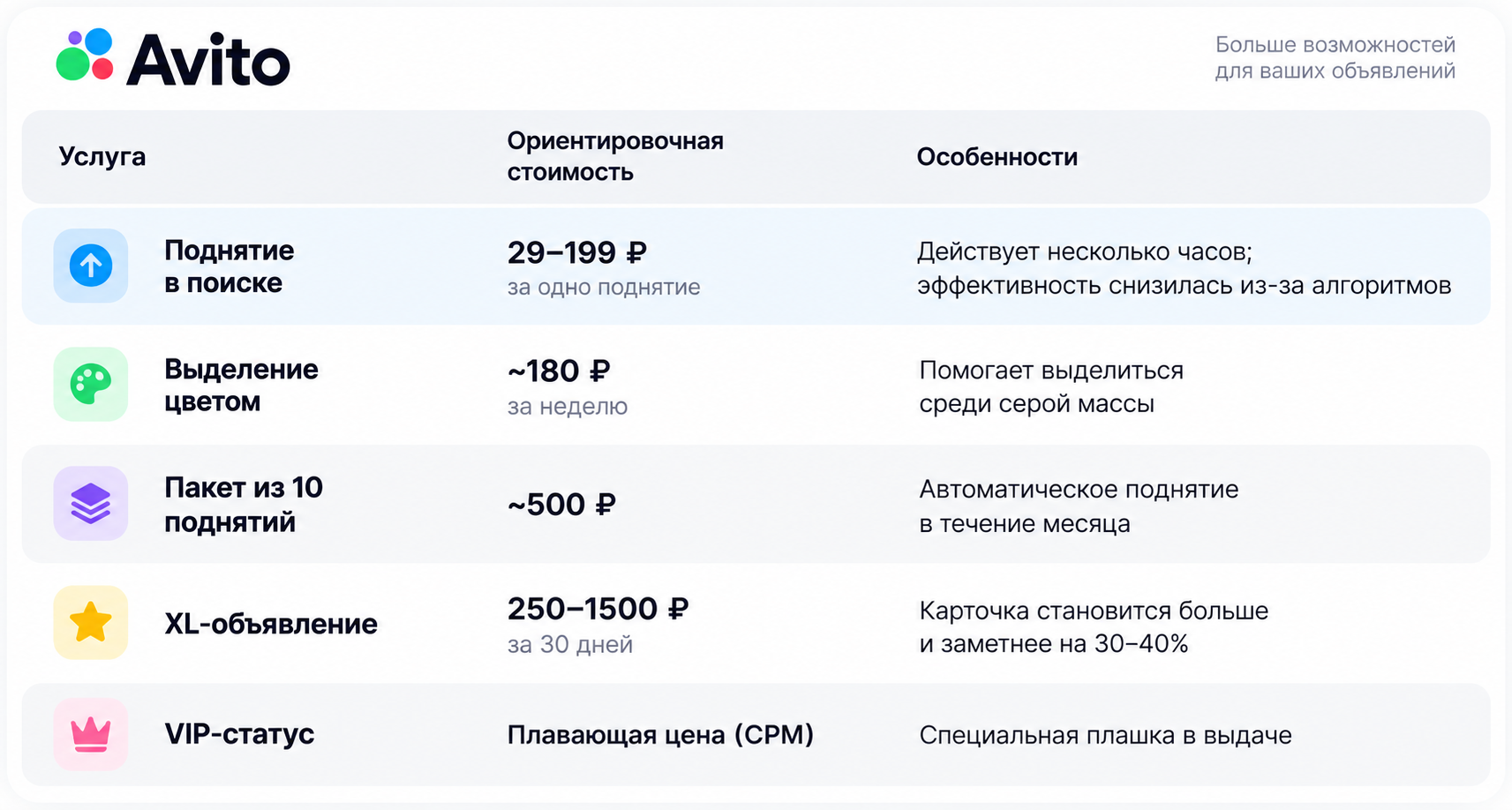
Task: Select the purple stacked layers icon
Action: click(91, 503)
